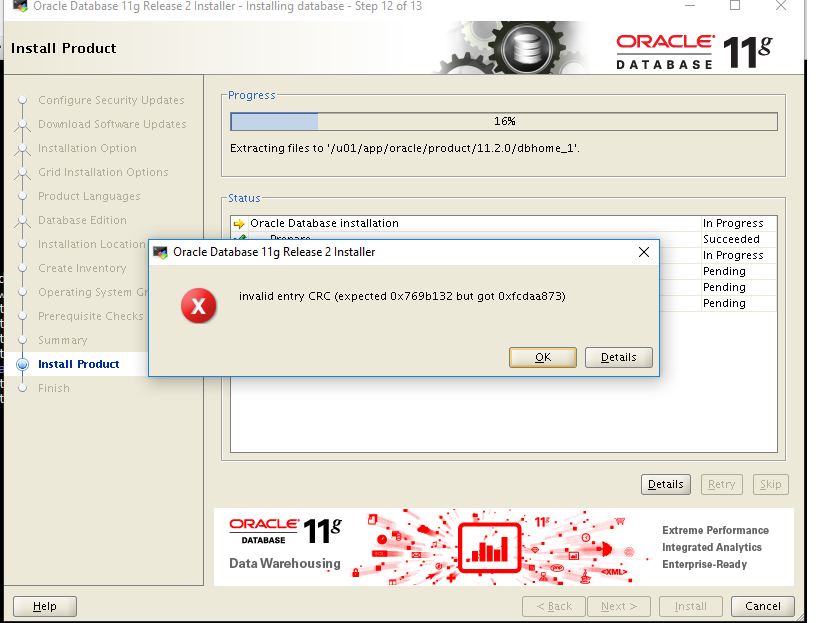Click the installer icon in dialog title bar
Viewport: 819px width, 623px height.
tap(160, 252)
